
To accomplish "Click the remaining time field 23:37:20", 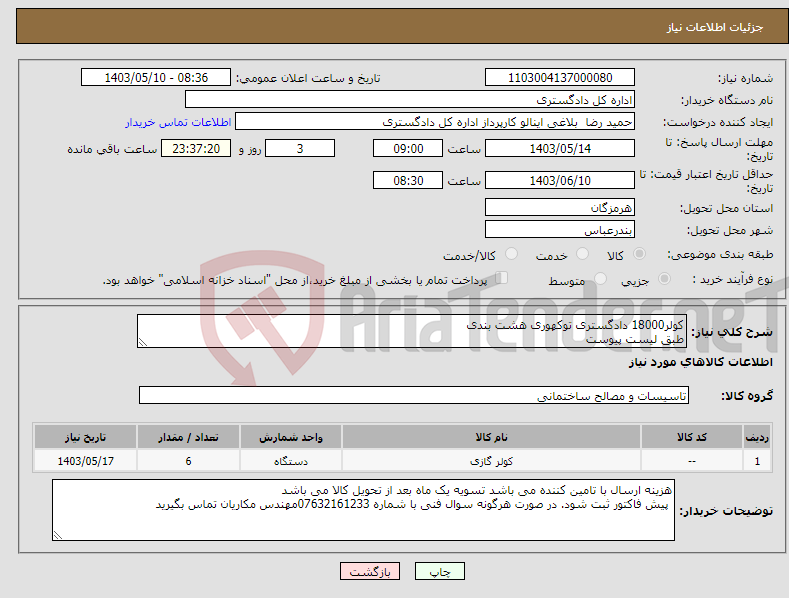I will click(196, 148).
